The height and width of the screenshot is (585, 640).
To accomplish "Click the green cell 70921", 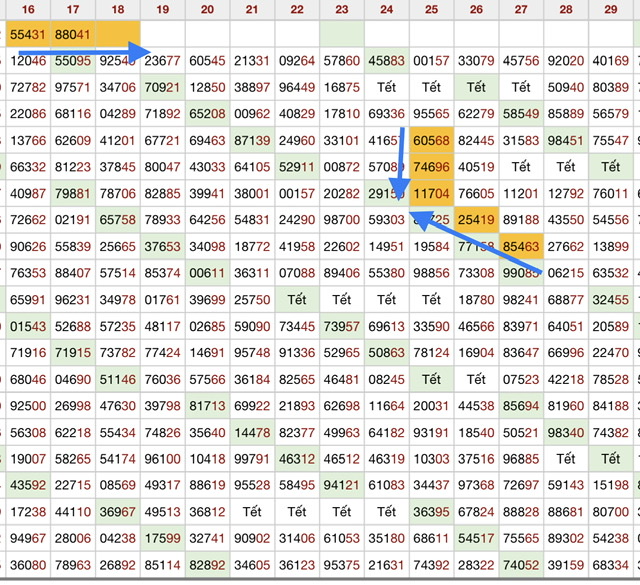I will click(162, 88).
